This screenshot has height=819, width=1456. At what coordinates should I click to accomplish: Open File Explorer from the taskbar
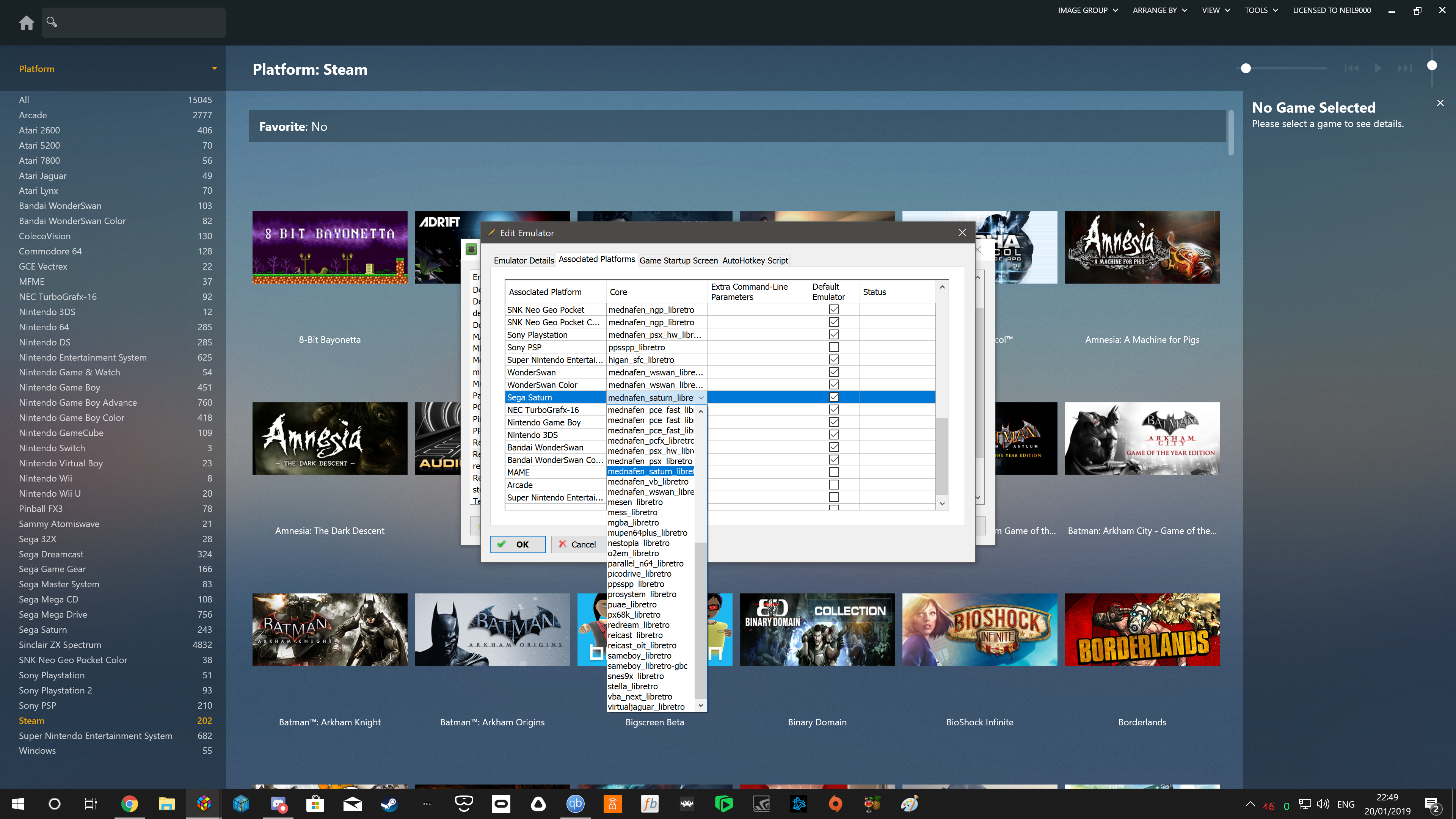pyautogui.click(x=166, y=804)
